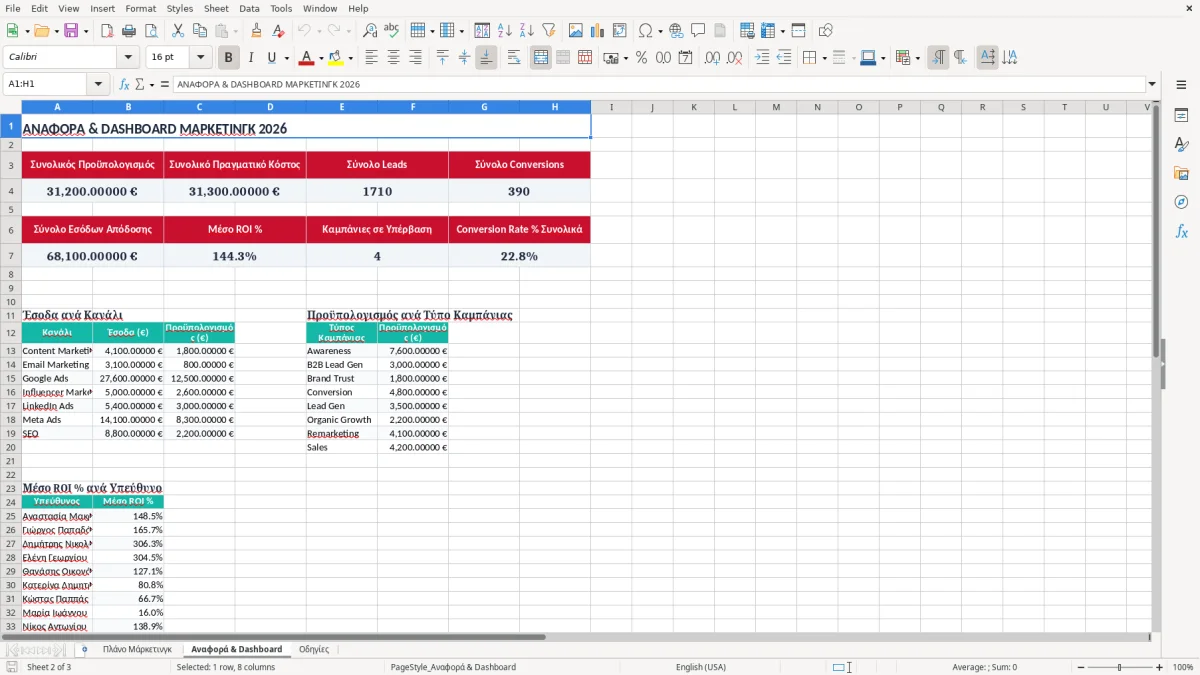
Task: Click the Sort Descending icon
Action: (527, 31)
